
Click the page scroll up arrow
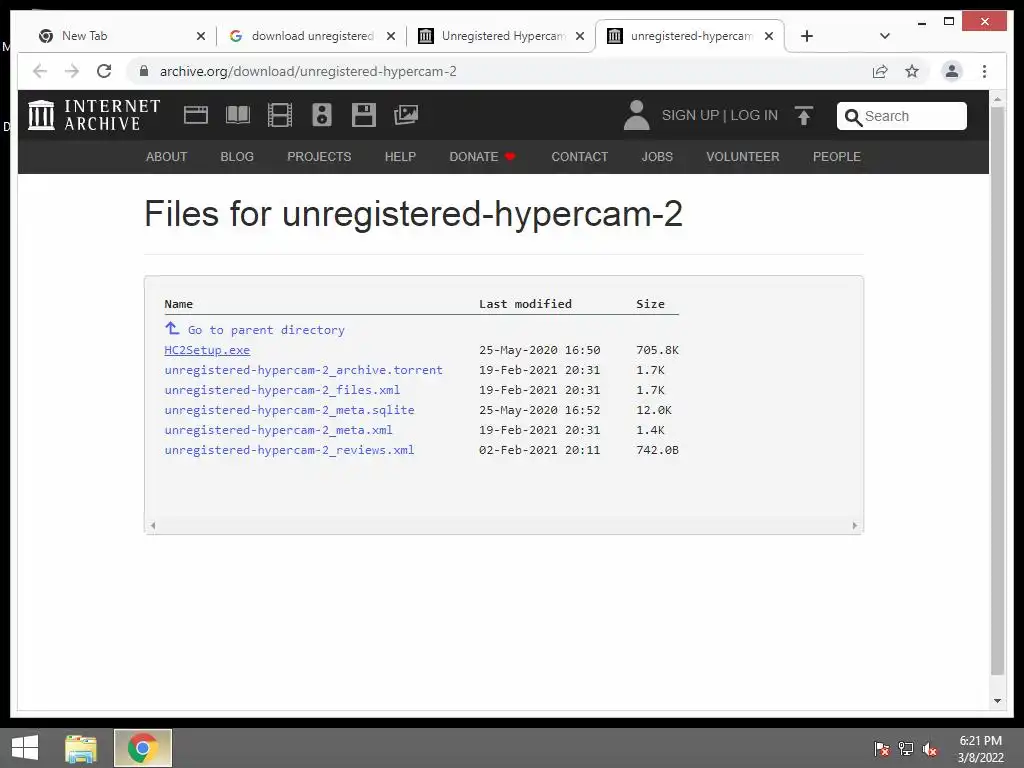(997, 99)
